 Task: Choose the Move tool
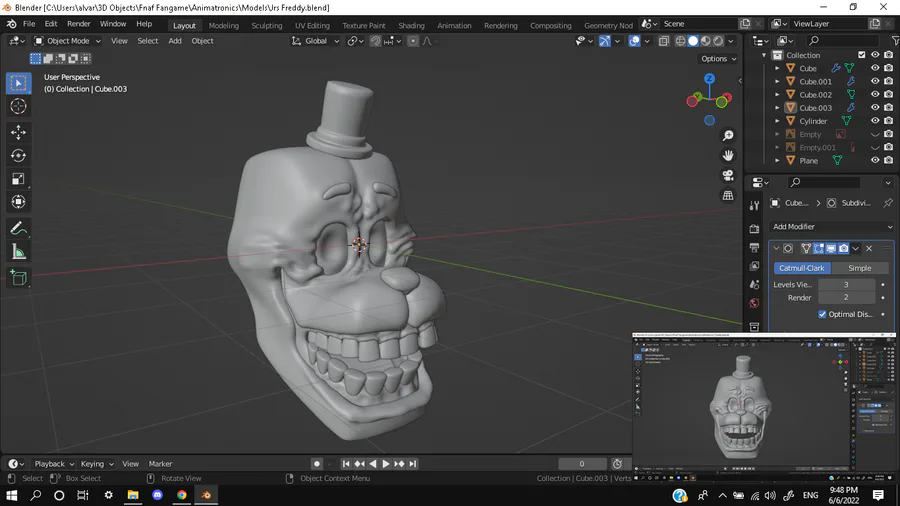point(18,133)
